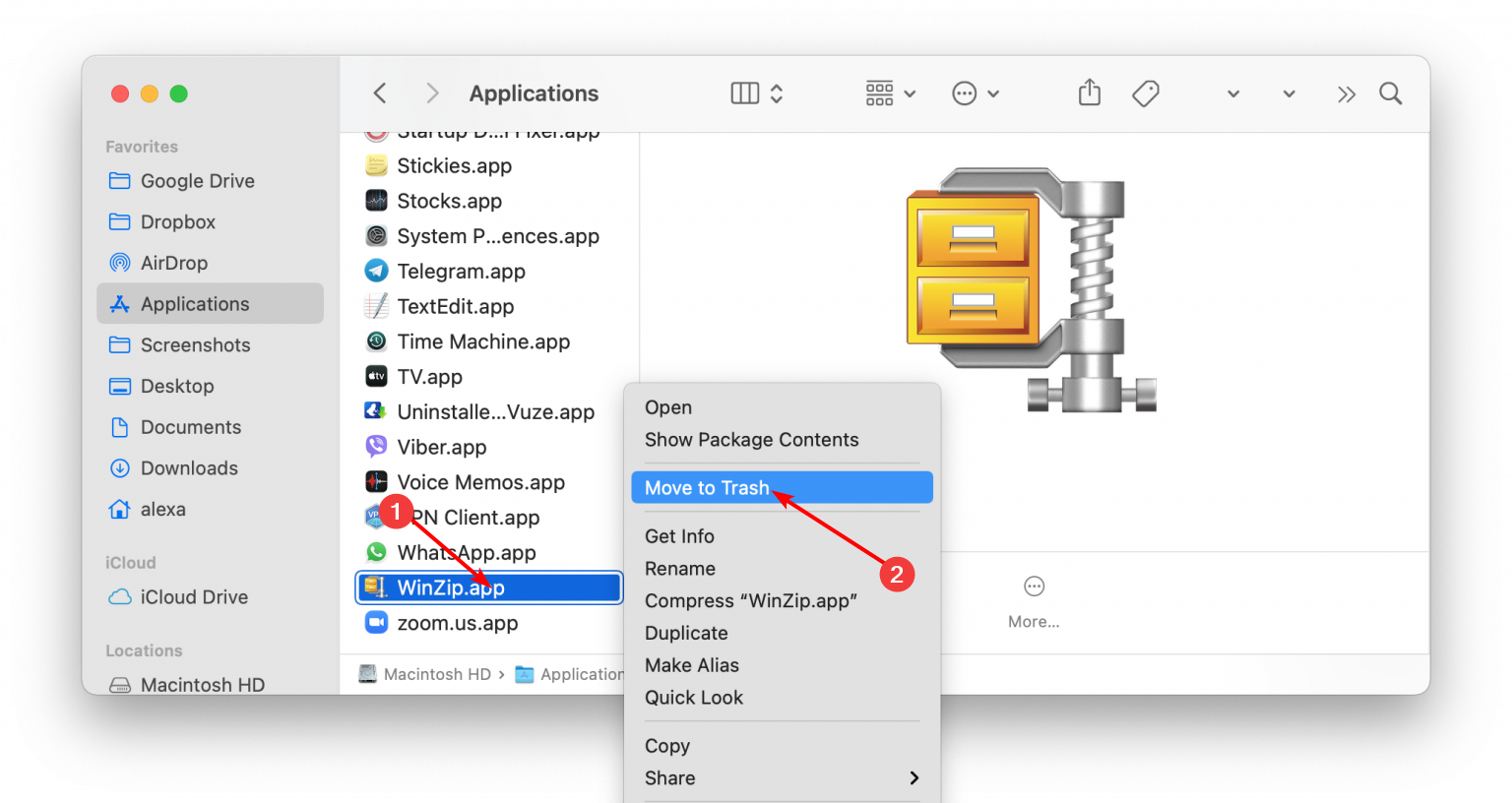Click the Edit Tags icon
This screenshot has height=803, width=1512.
point(1146,93)
